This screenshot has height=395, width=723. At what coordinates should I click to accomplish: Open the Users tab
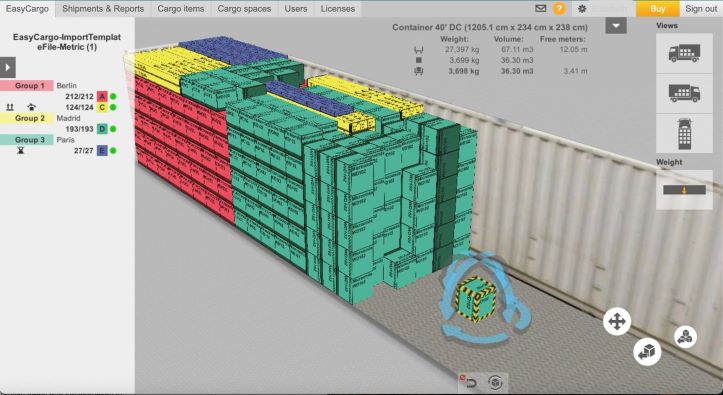[296, 8]
